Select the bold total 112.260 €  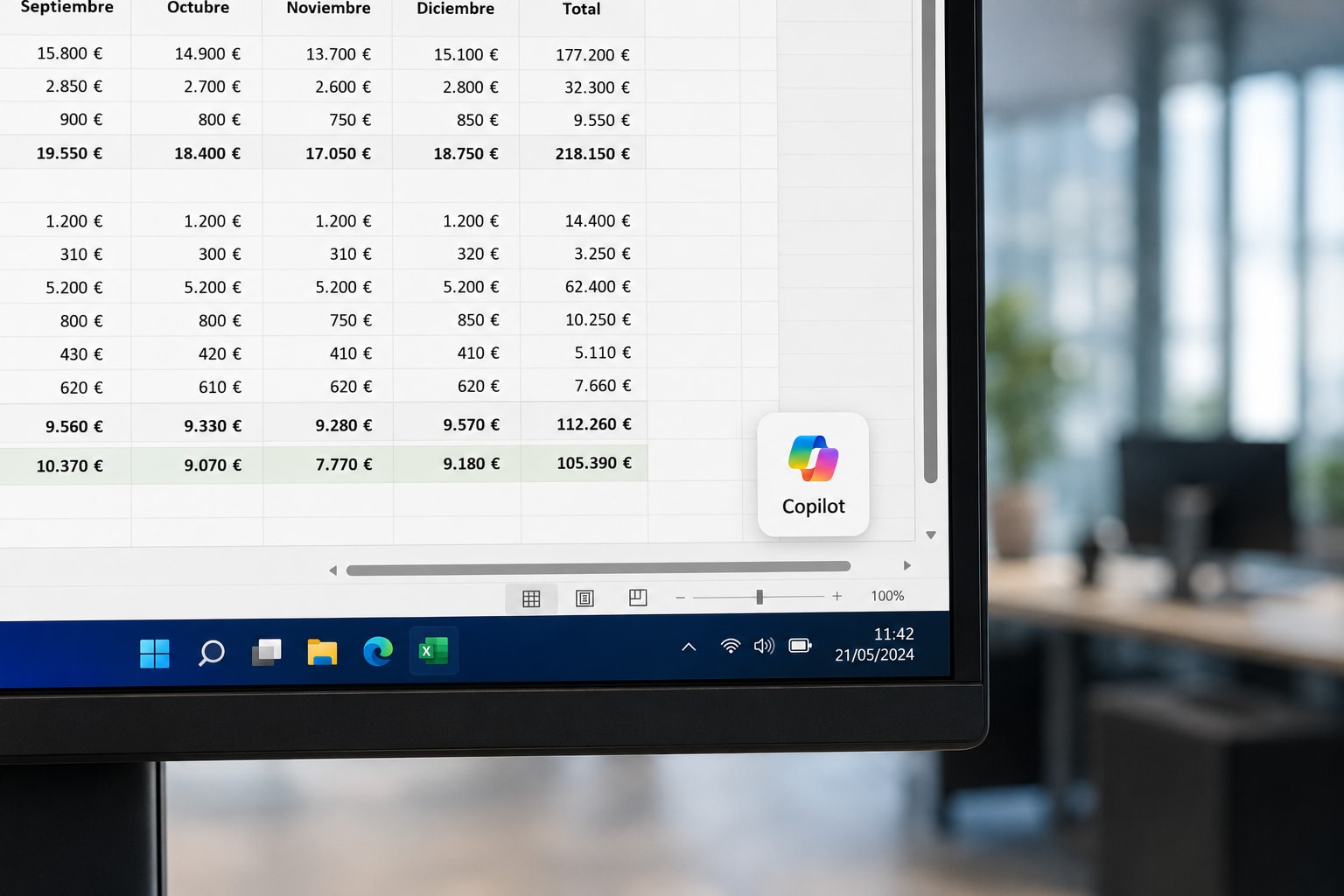click(584, 423)
